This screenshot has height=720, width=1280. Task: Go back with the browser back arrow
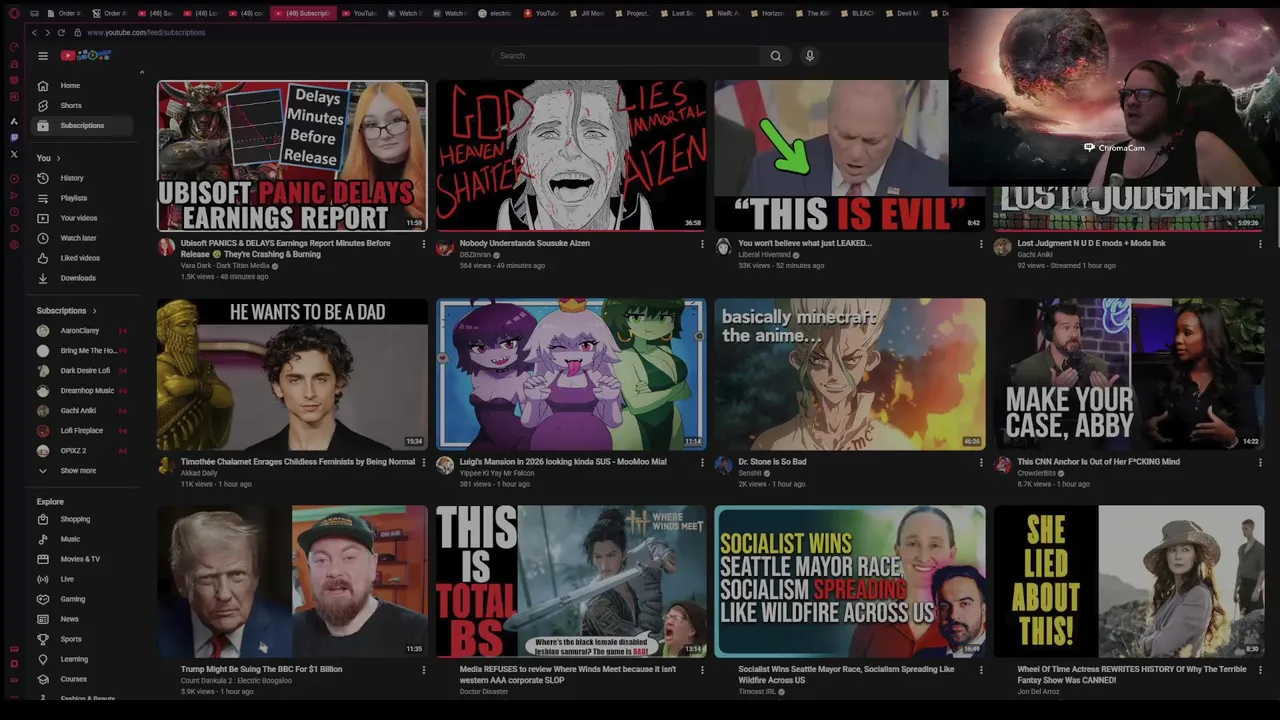[x=32, y=33]
